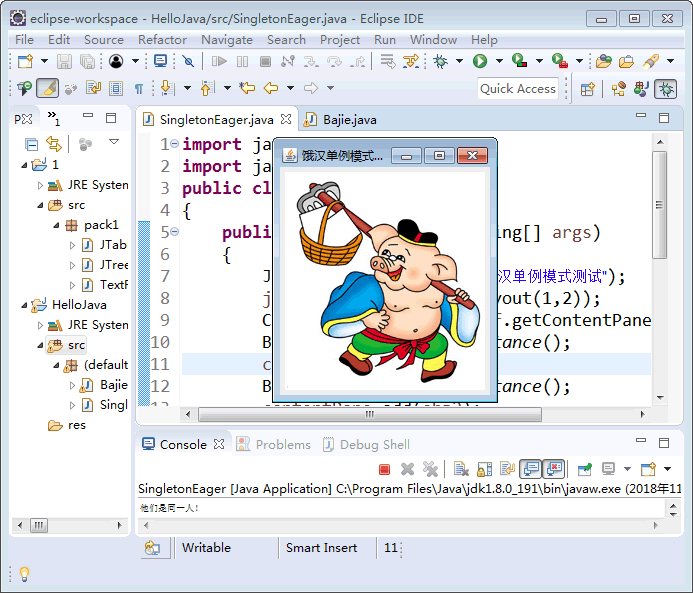
Task: Click the Save All icon
Action: tap(87, 61)
